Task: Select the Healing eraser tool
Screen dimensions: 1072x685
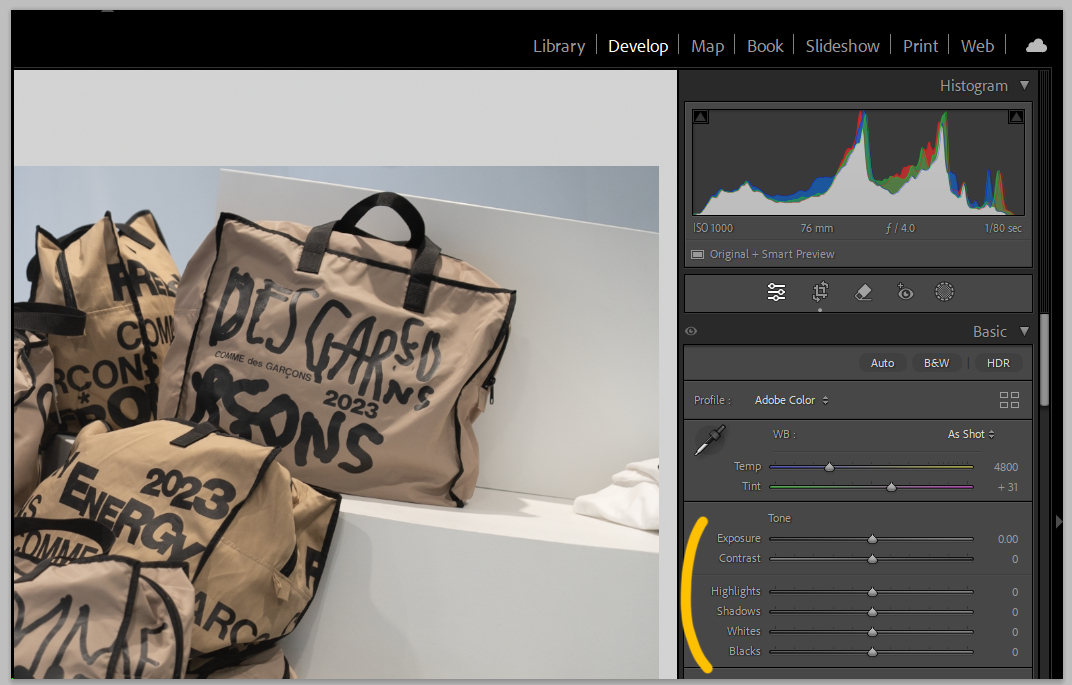Action: pos(863,293)
